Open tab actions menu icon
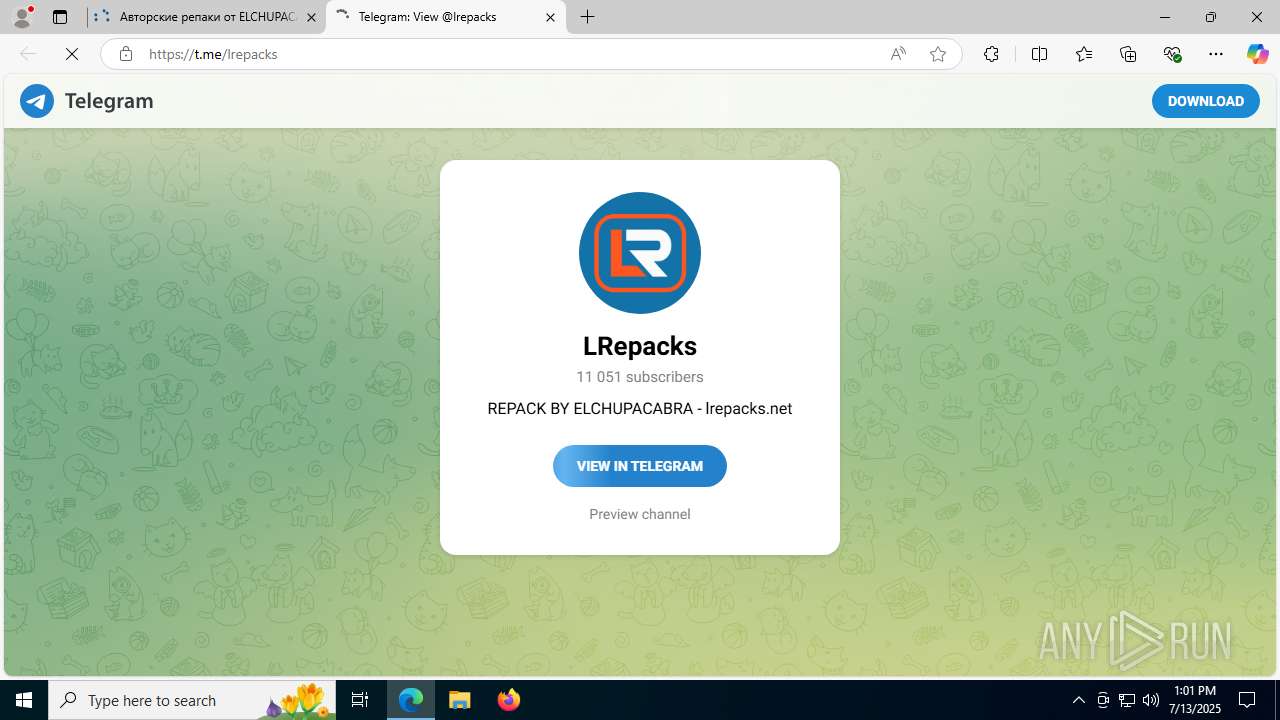The height and width of the screenshot is (720, 1280). (60, 17)
